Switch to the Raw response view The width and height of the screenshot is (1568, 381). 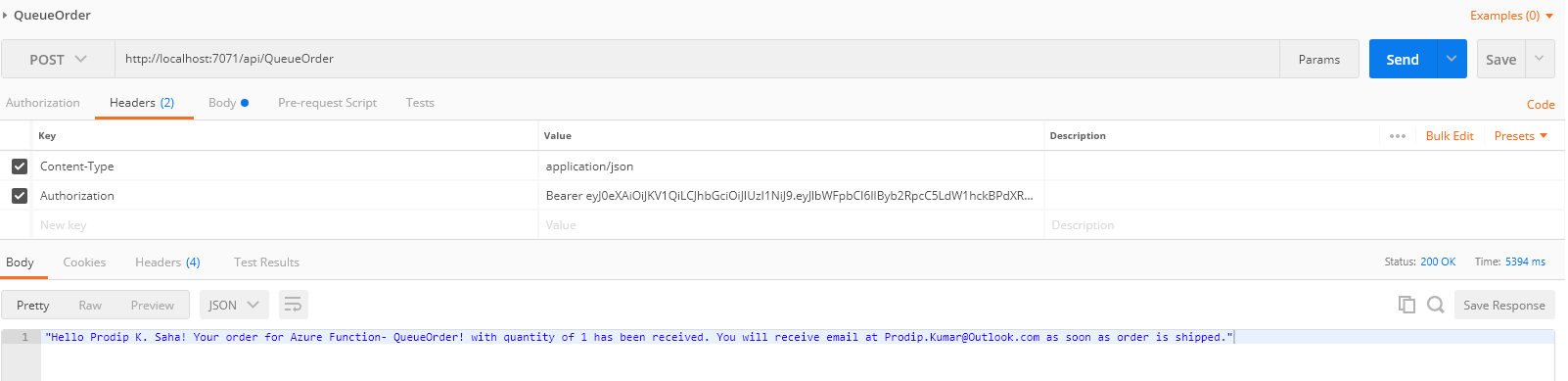point(90,306)
